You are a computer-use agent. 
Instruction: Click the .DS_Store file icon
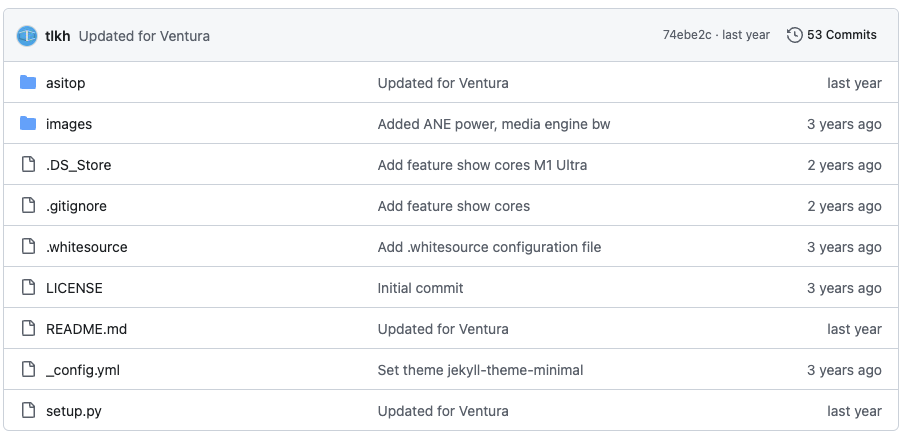28,165
